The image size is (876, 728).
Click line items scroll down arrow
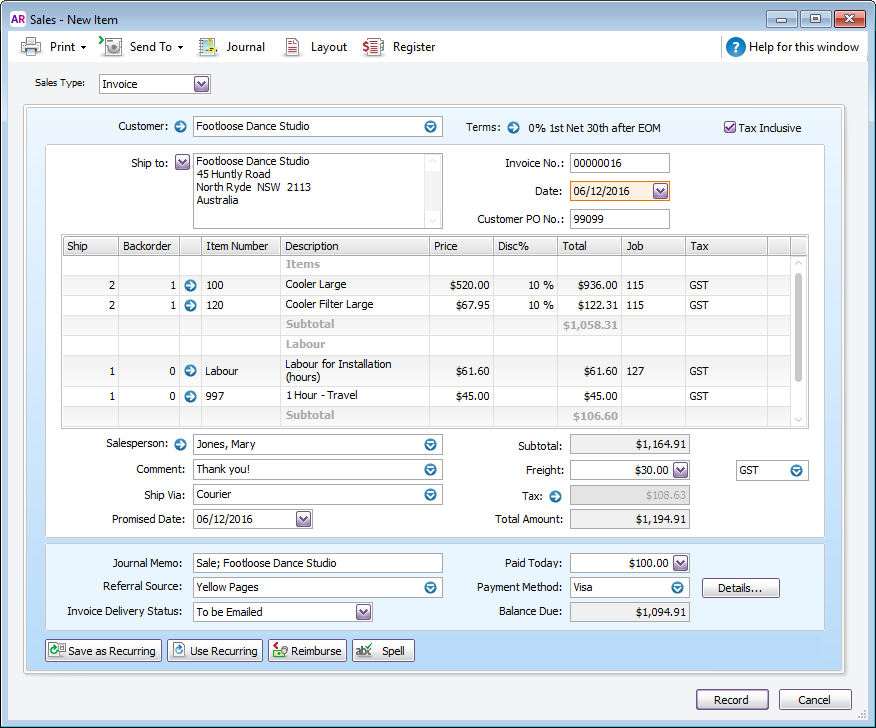[x=798, y=420]
